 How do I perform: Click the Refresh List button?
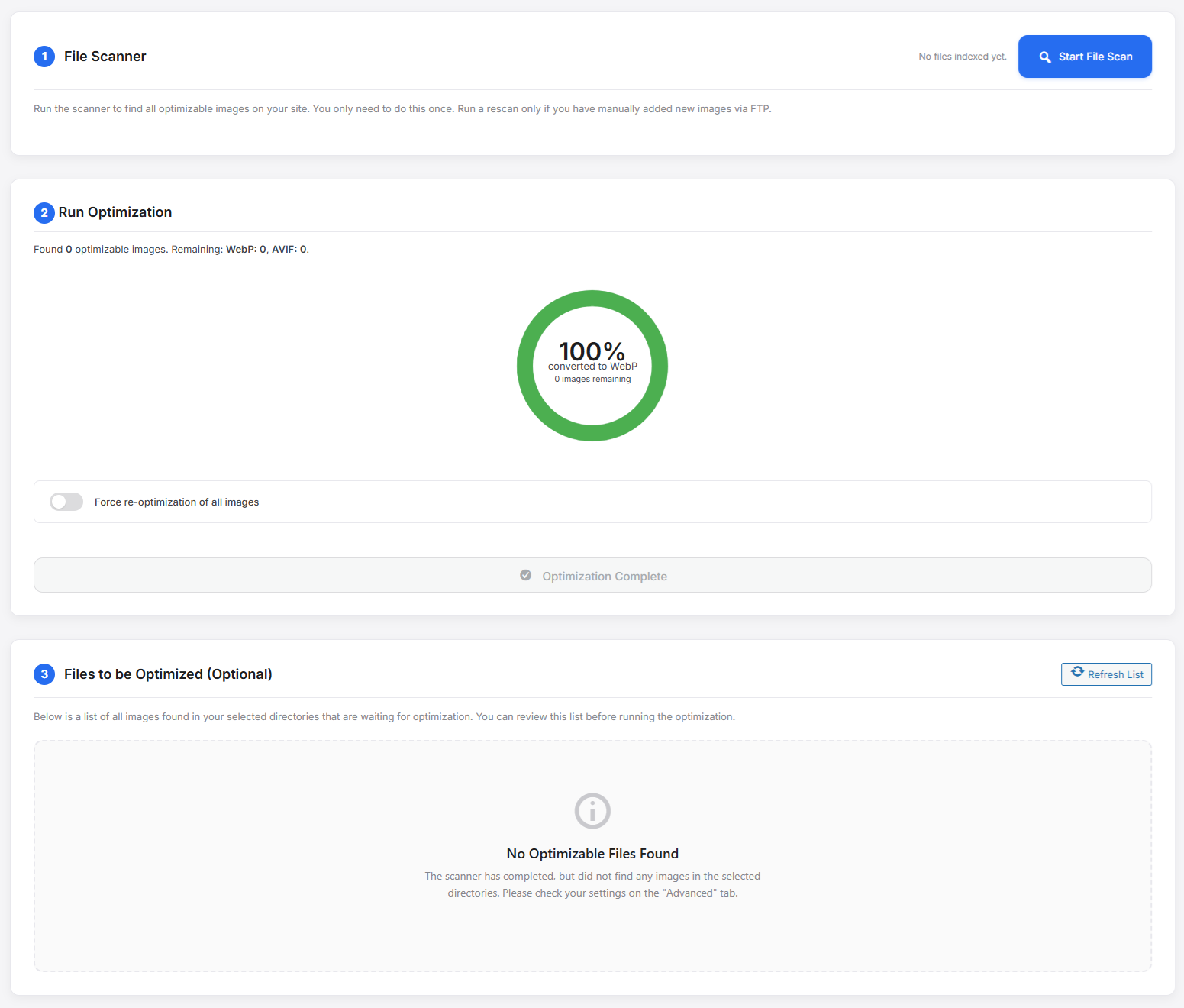[x=1106, y=674]
